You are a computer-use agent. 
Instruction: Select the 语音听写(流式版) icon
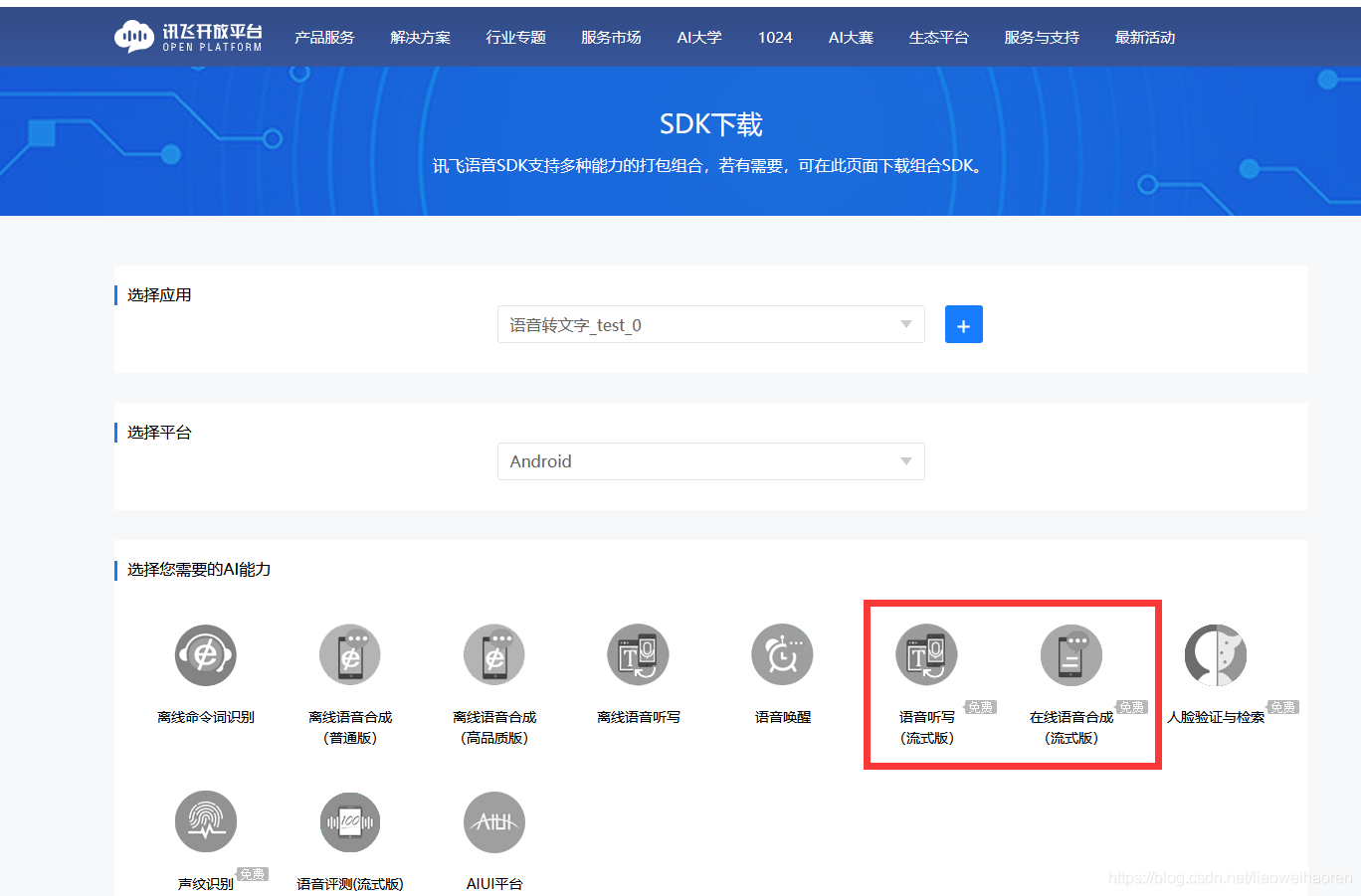pyautogui.click(x=927, y=655)
